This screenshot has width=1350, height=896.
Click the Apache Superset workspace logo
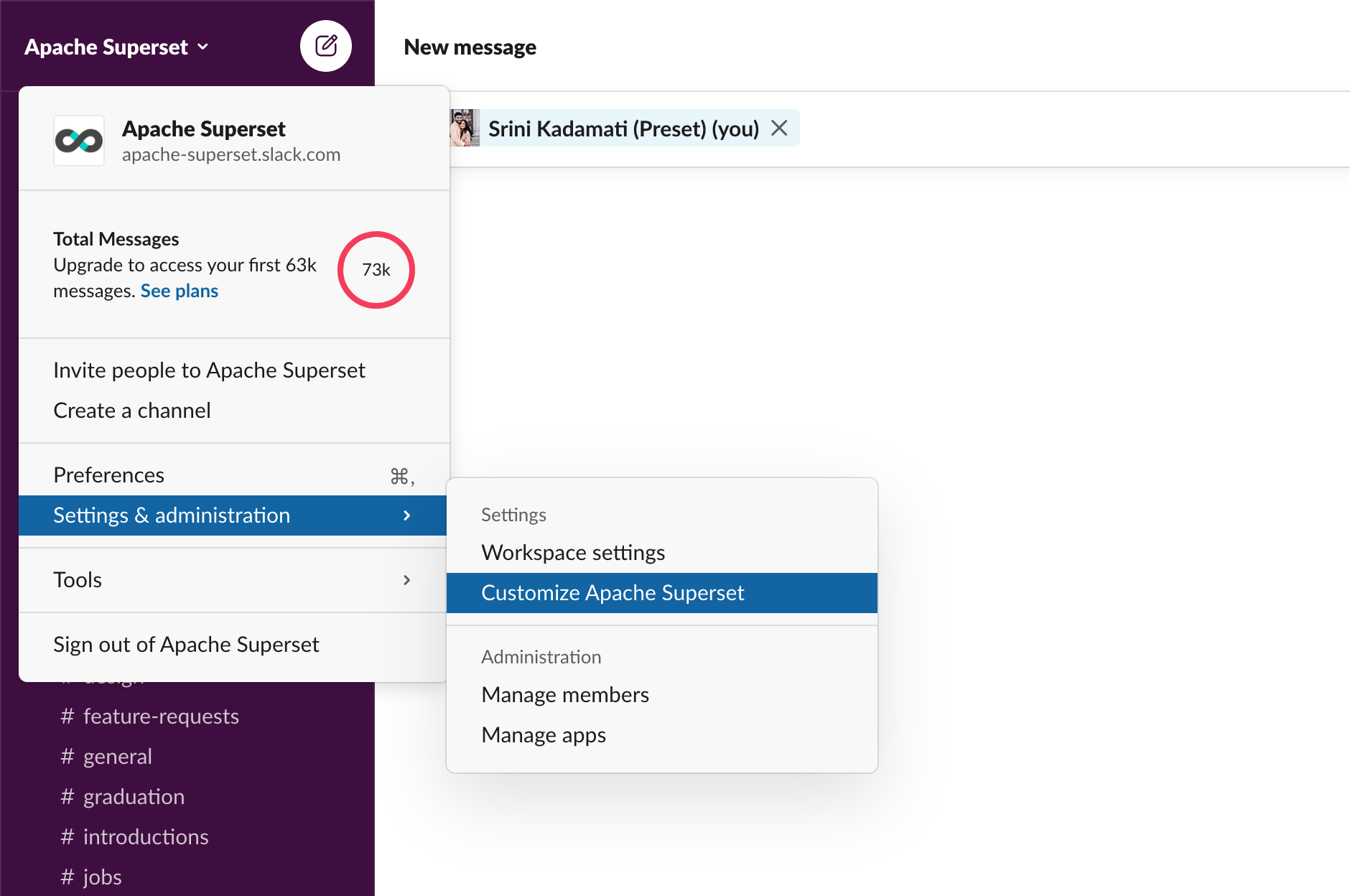click(79, 141)
